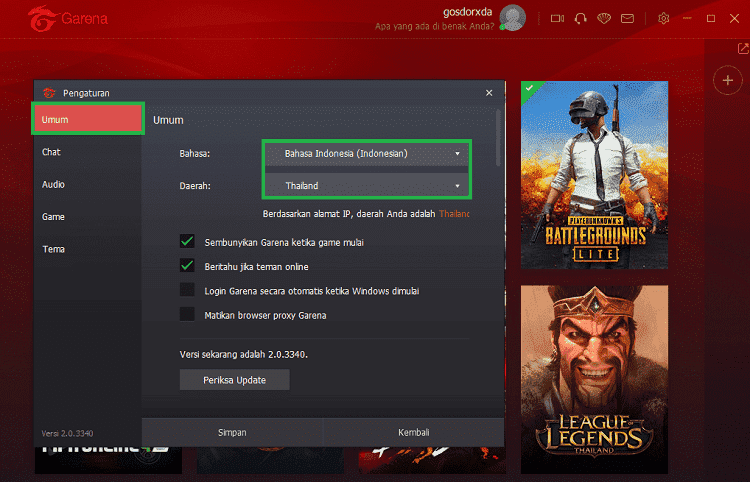Image resolution: width=750 pixels, height=482 pixels.
Task: Open the Daerah region dropdown
Action: tap(367, 186)
